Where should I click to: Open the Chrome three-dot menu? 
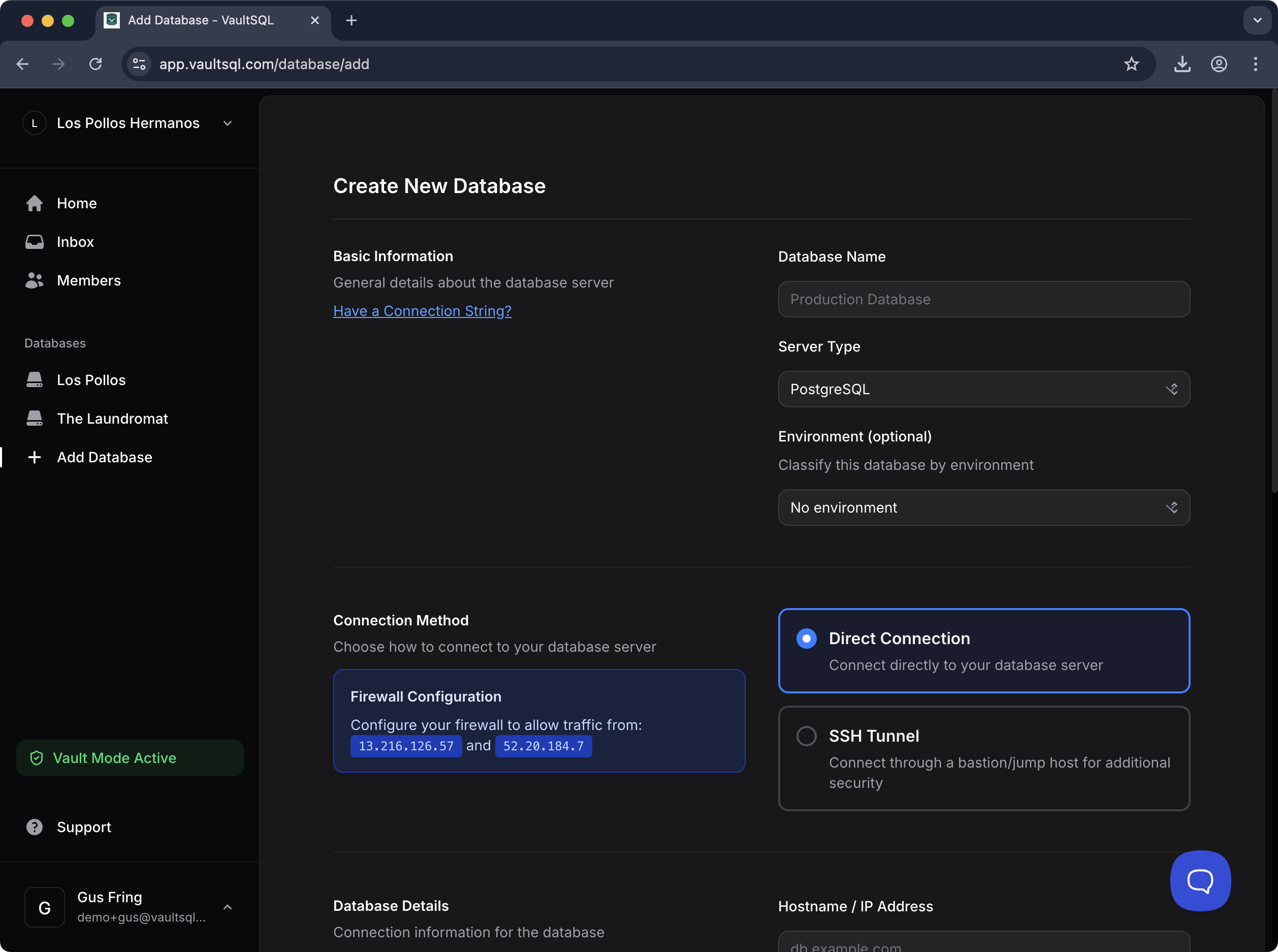click(x=1256, y=64)
